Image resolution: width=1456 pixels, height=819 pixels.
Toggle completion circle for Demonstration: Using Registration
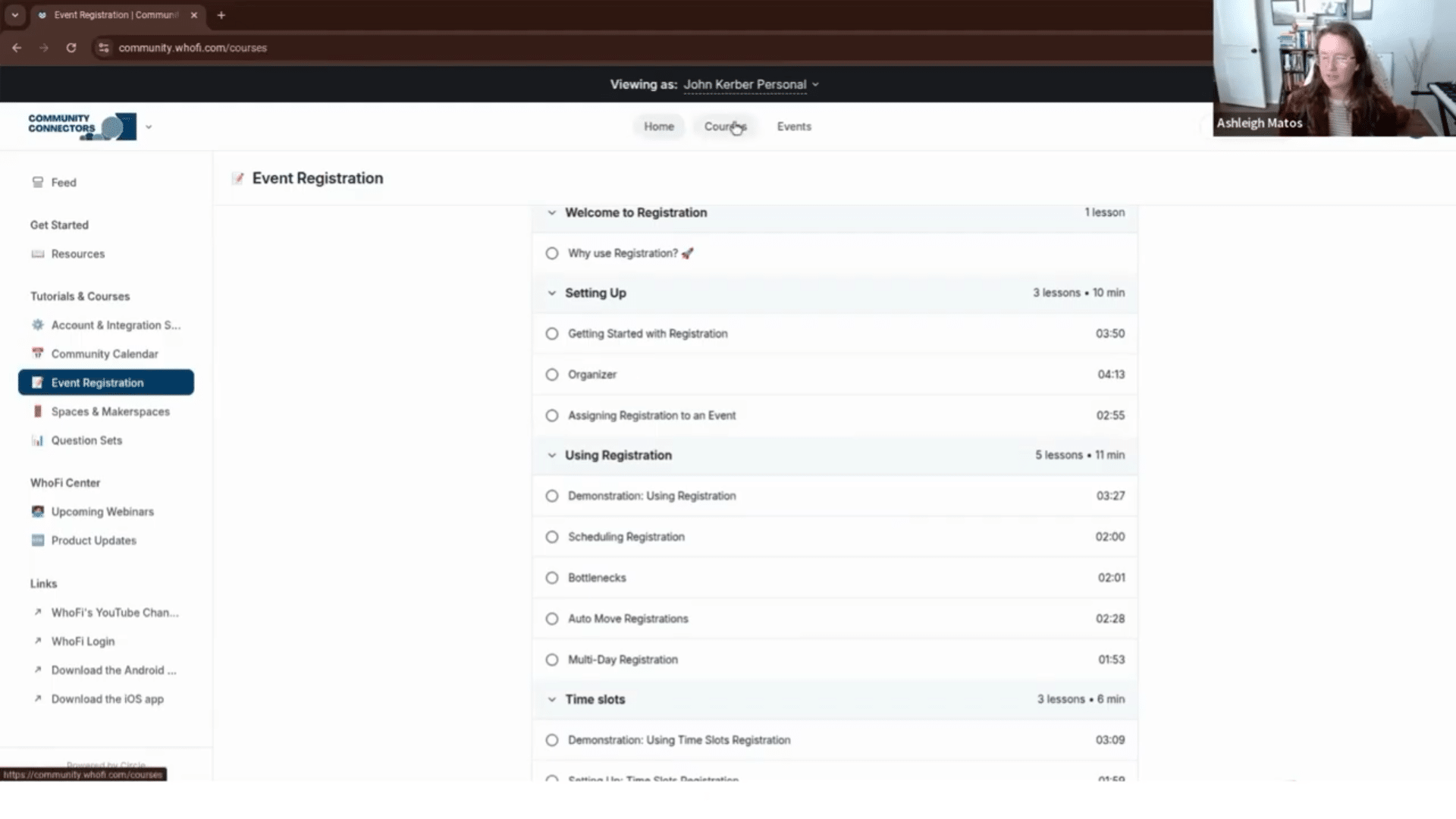pos(552,496)
